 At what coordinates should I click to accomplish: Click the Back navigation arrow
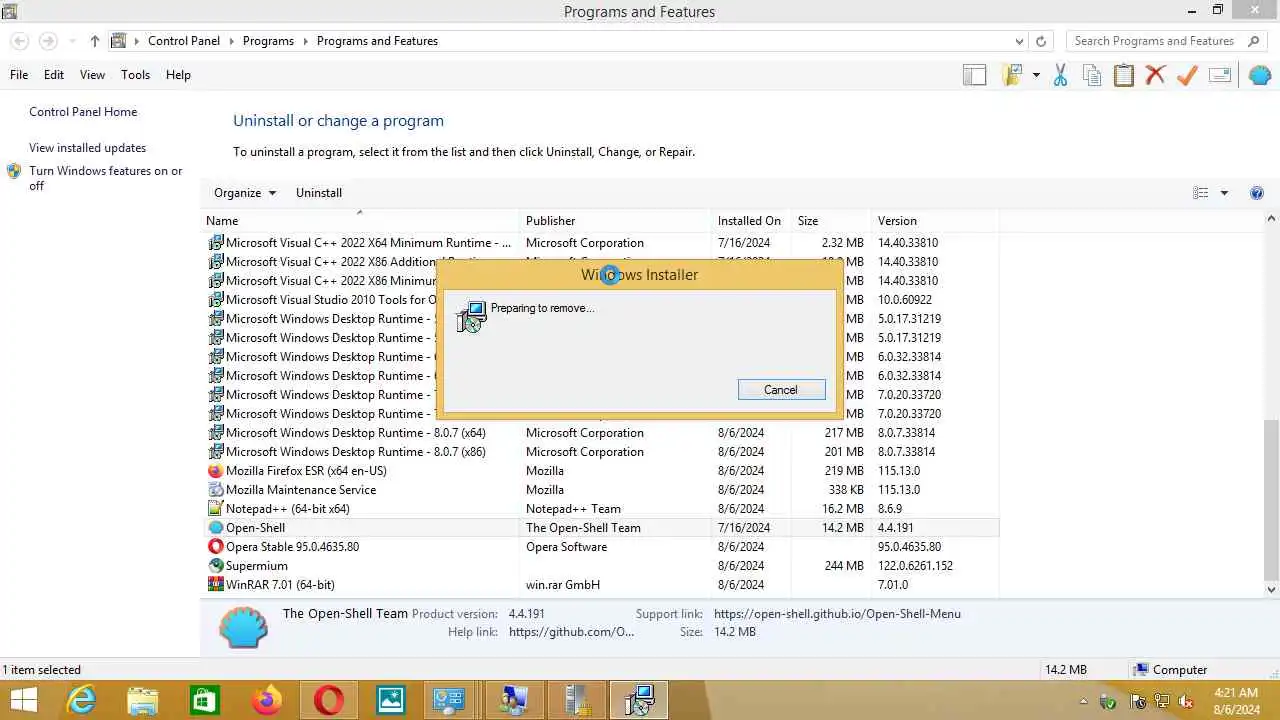point(19,41)
